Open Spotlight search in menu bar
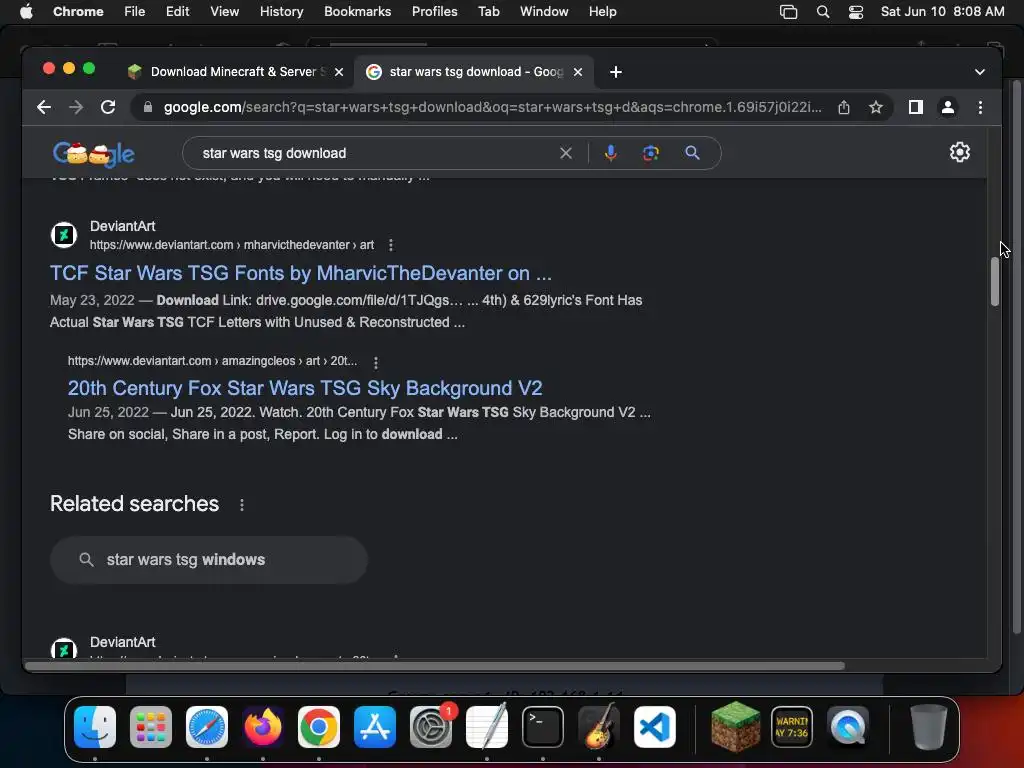 823,12
